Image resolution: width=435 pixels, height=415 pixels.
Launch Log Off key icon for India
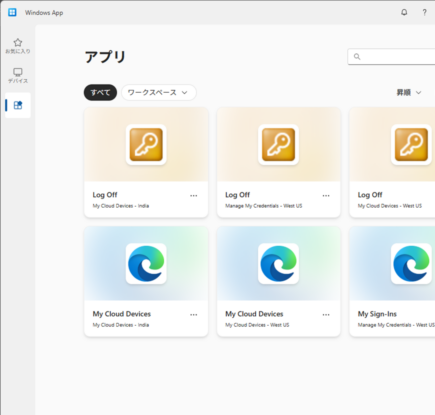(x=146, y=145)
